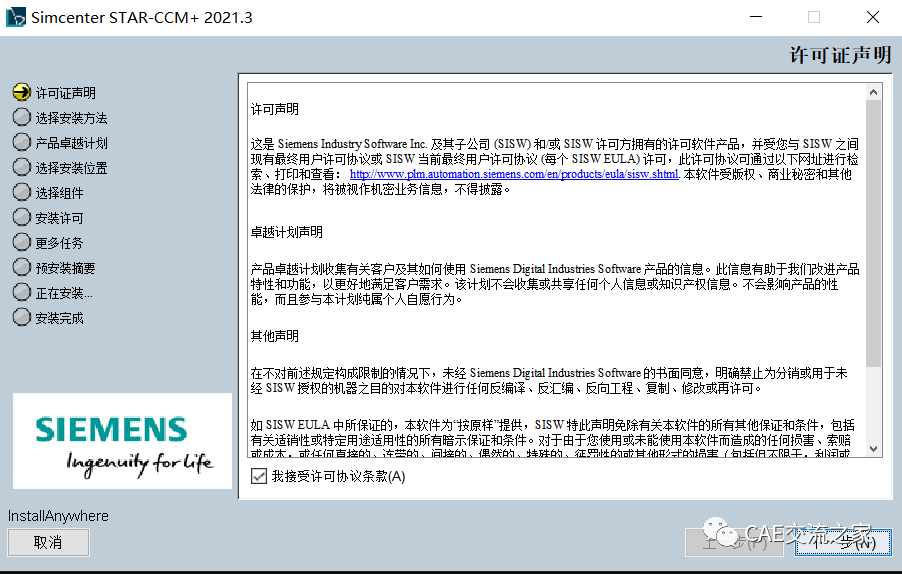This screenshot has width=902, height=574.
Task: Click the 许可声明 heading in license text
Action: click(x=274, y=109)
